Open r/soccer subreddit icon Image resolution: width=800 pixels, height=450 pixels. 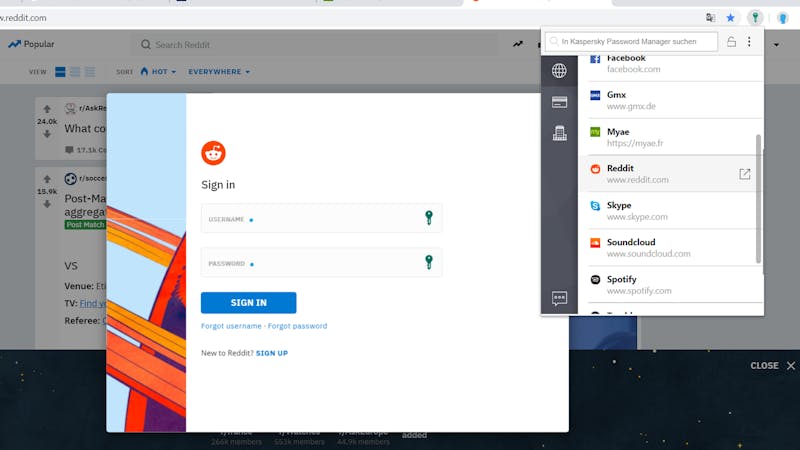[x=70, y=179]
